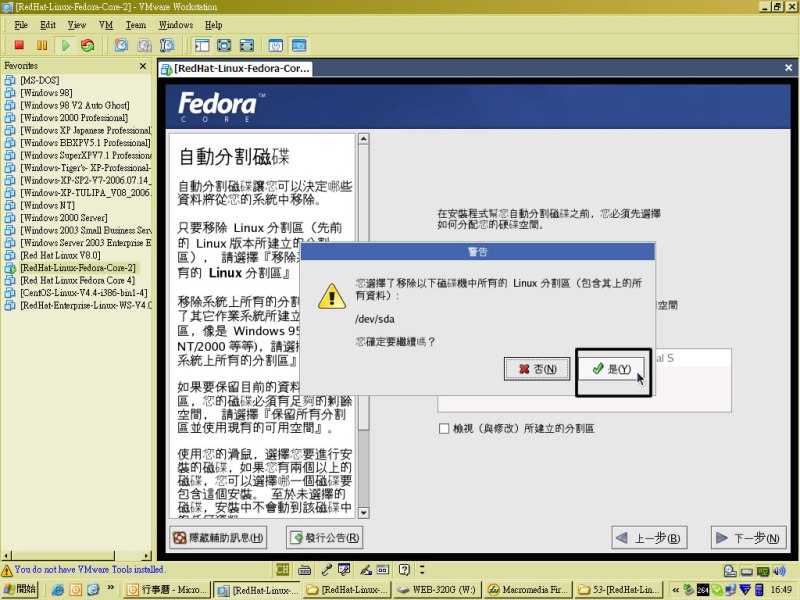Open the File menu
The height and width of the screenshot is (600, 800).
click(x=21, y=24)
